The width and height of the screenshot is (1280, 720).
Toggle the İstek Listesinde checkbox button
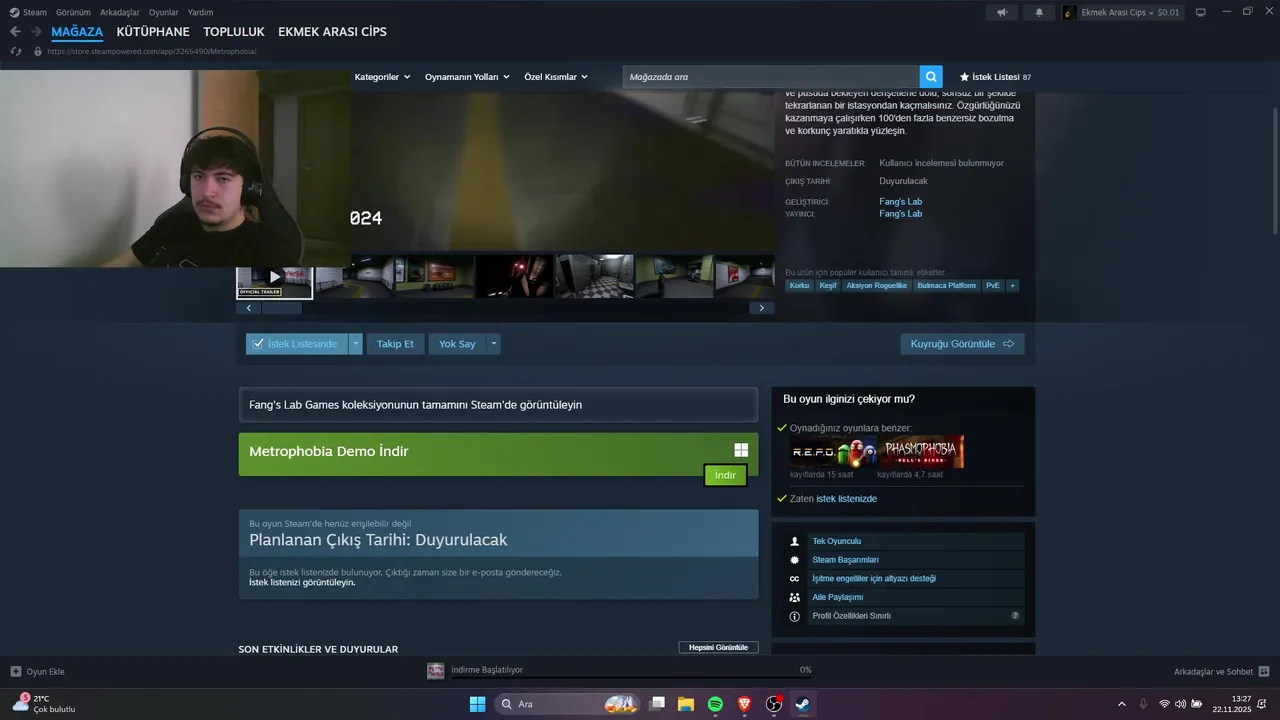(x=297, y=344)
